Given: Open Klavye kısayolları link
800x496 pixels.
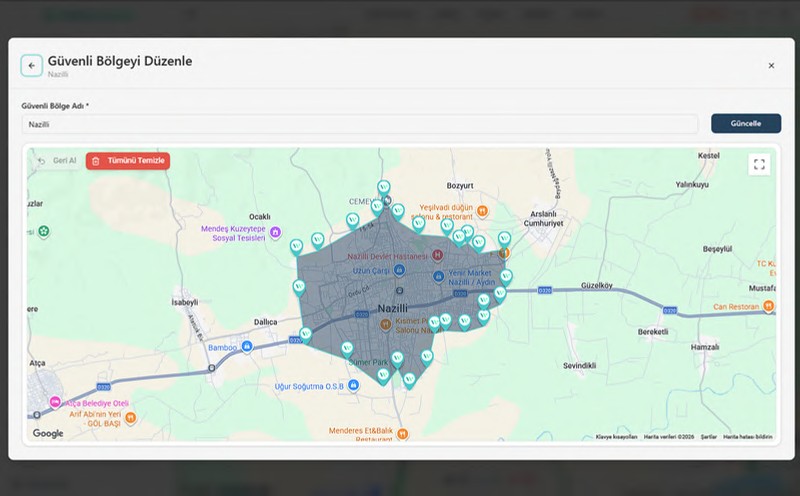Looking at the screenshot, I should [x=616, y=437].
